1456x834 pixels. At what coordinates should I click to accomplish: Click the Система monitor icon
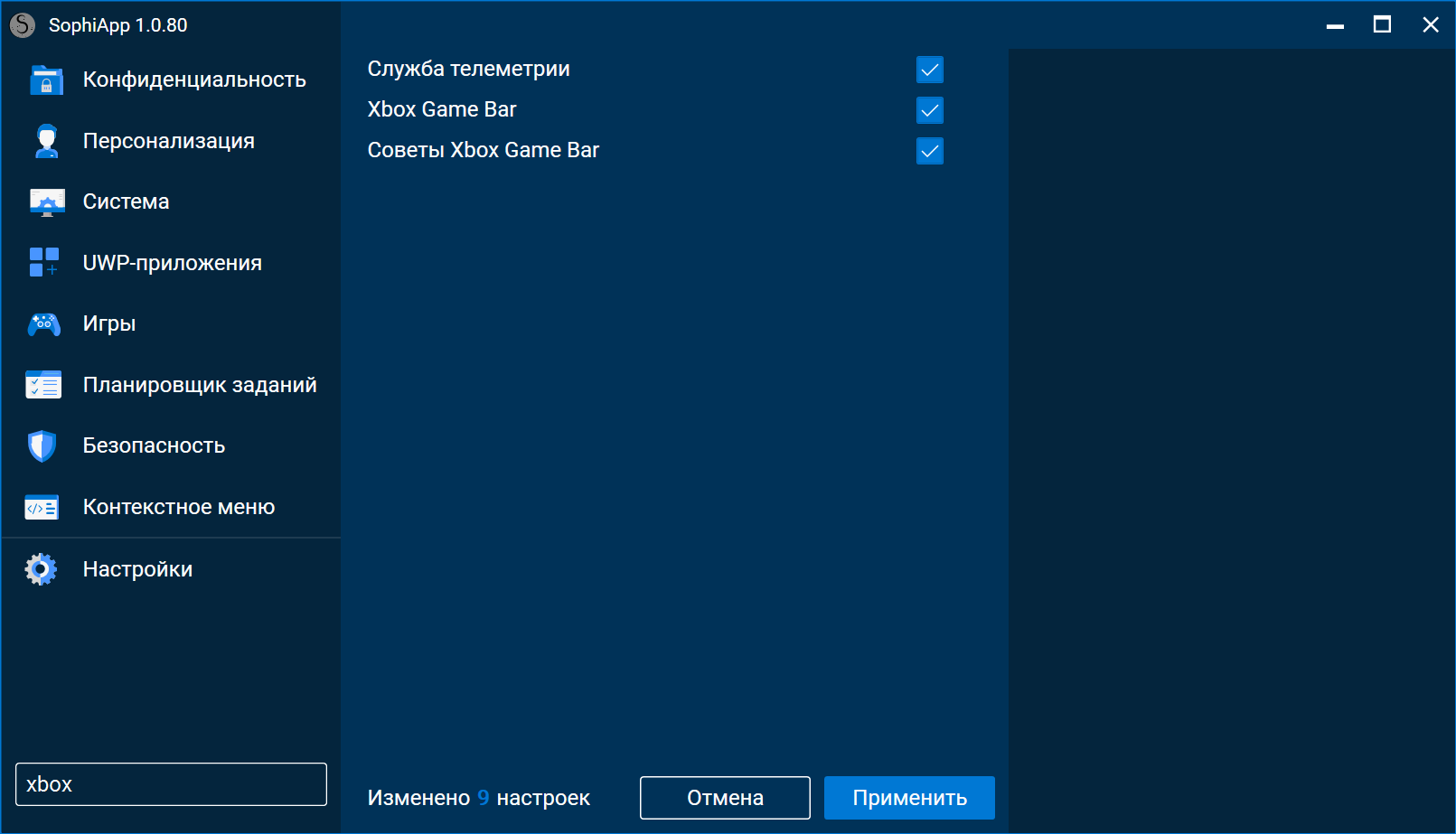(x=47, y=202)
